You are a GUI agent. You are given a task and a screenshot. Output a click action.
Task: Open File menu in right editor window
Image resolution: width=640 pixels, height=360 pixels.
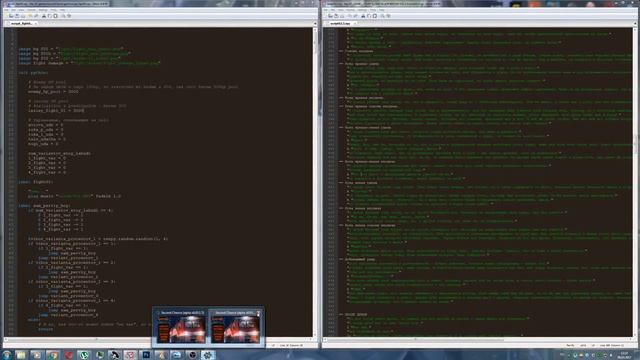[326, 10]
